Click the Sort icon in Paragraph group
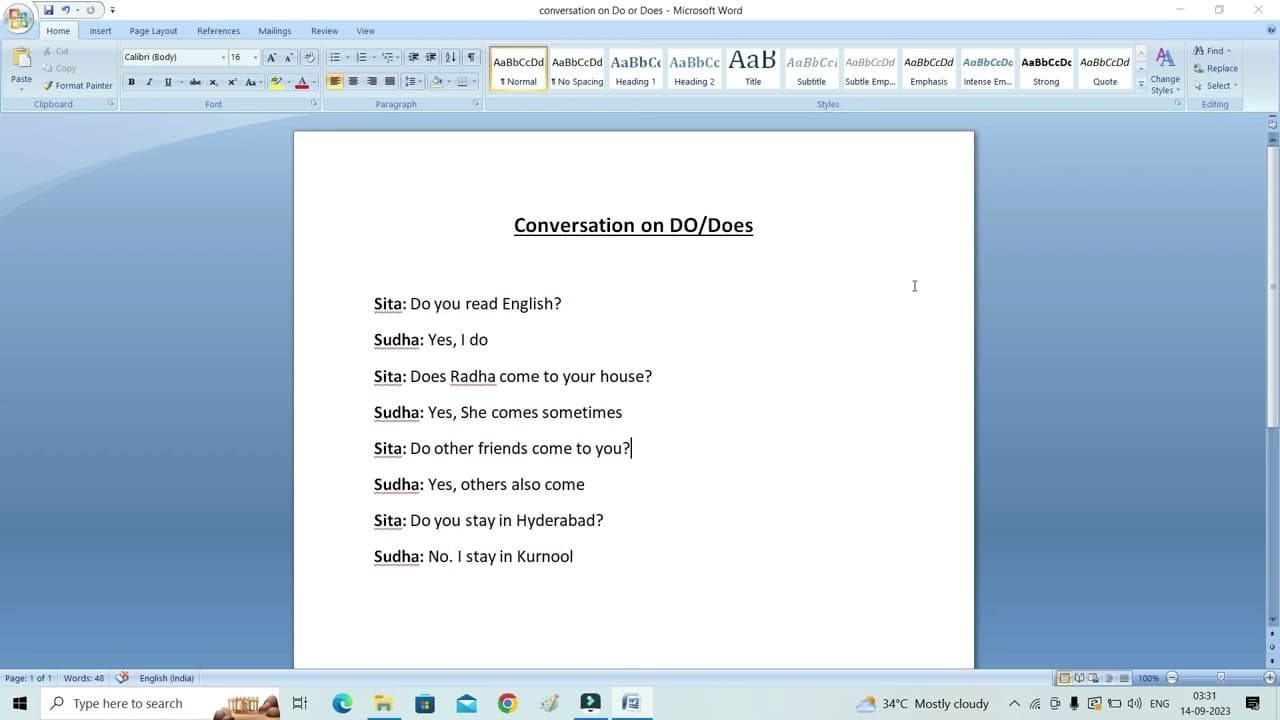1280x720 pixels. [x=451, y=58]
